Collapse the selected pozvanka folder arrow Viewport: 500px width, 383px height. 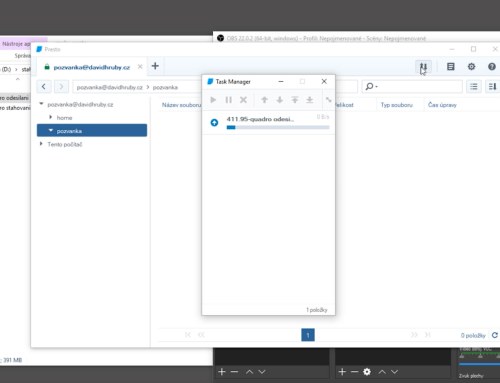click(x=51, y=131)
